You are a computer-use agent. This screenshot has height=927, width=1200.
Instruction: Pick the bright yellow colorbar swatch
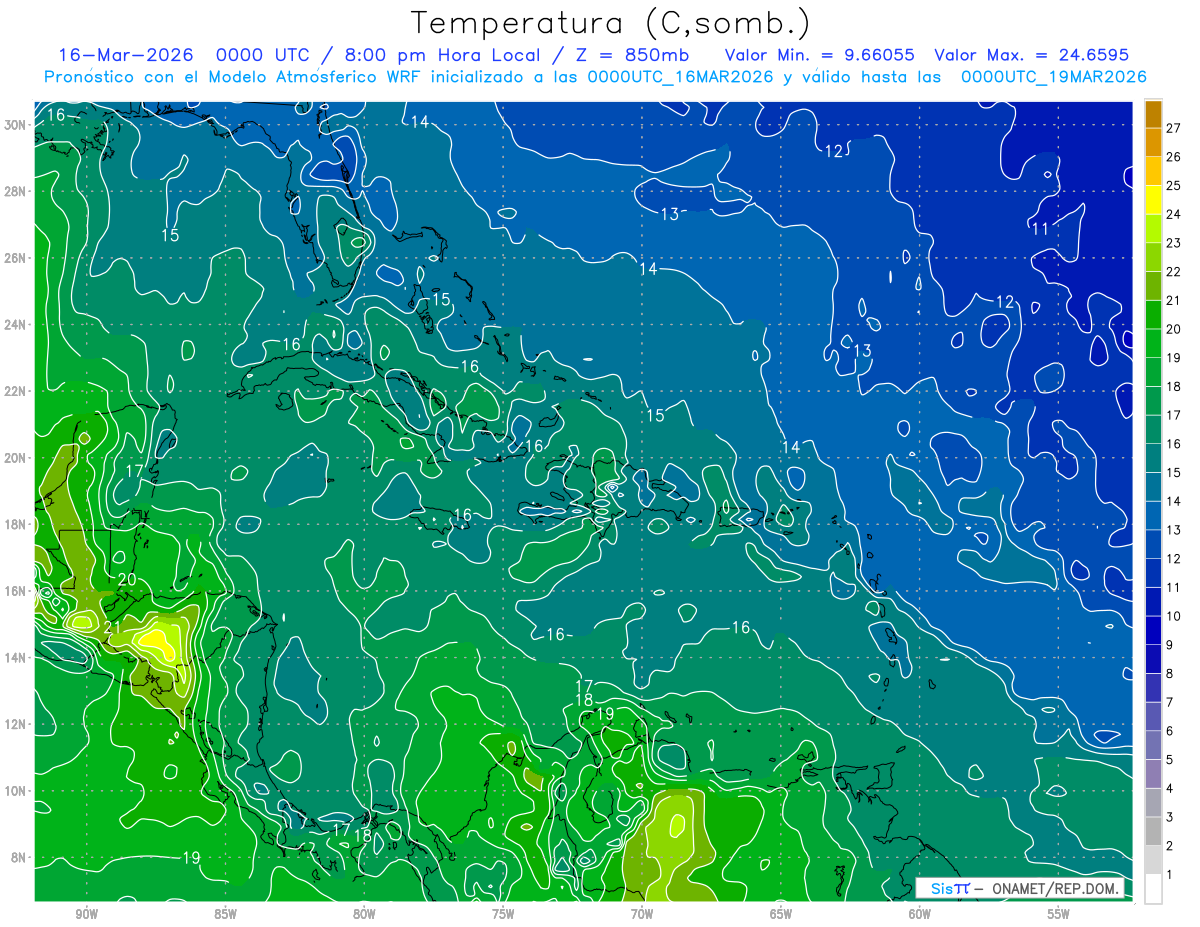(x=1153, y=199)
